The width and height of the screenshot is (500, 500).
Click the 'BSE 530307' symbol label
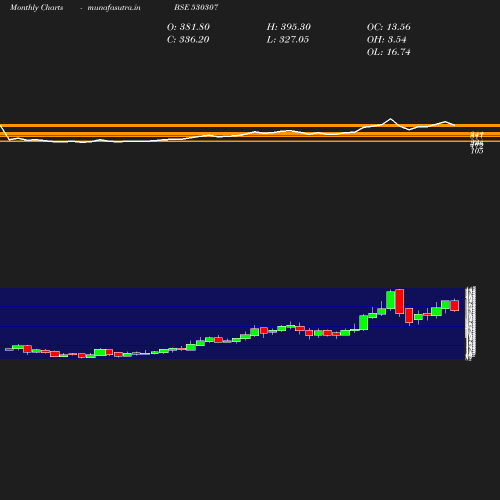point(196,7)
